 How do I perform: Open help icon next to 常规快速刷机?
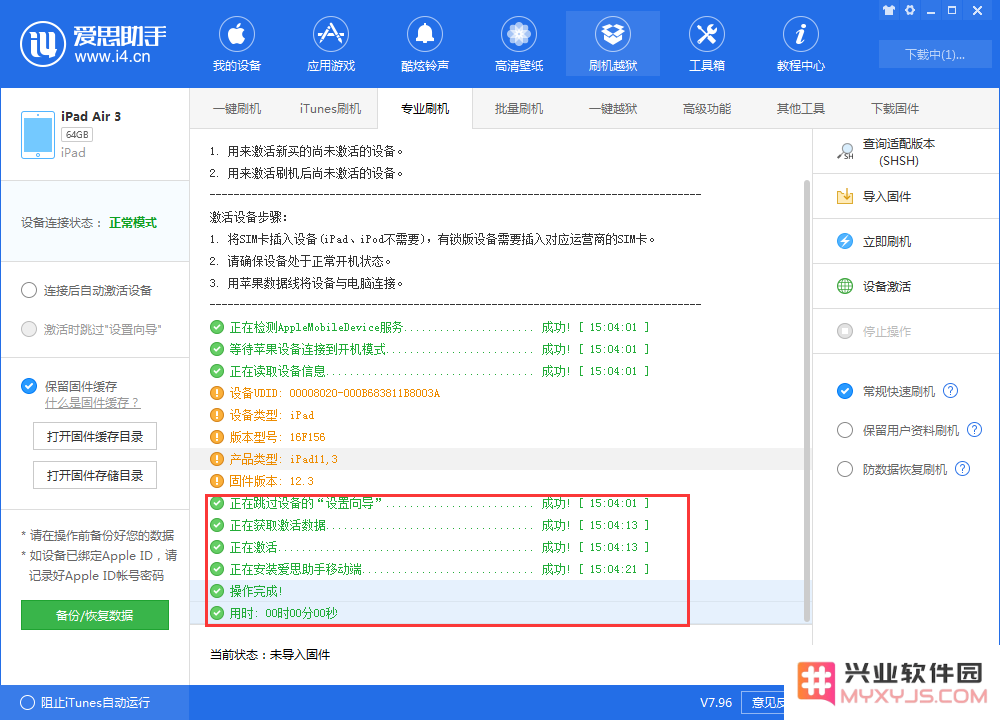[x=950, y=391]
